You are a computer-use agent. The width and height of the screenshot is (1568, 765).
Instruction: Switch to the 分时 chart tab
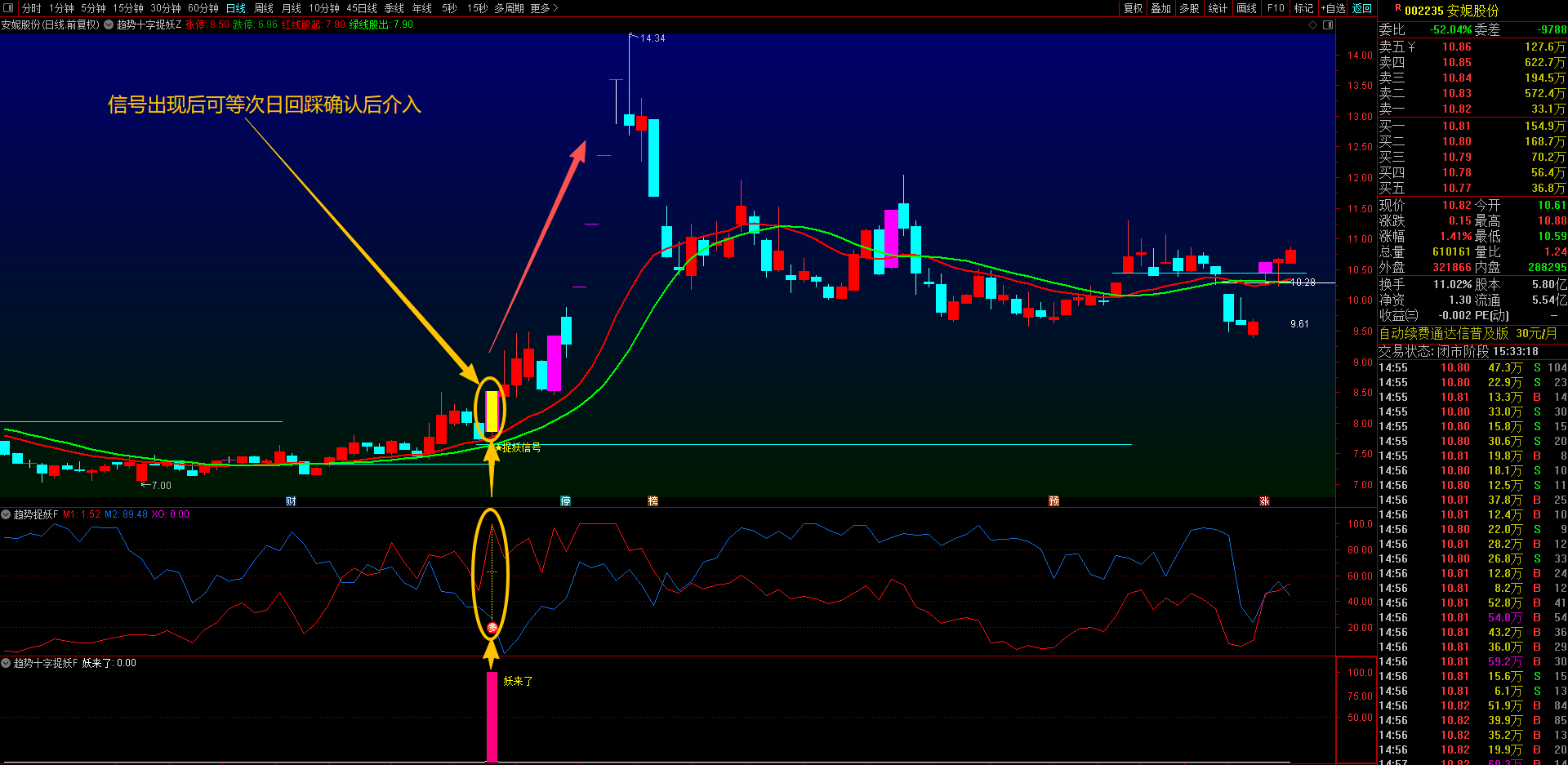click(31, 8)
